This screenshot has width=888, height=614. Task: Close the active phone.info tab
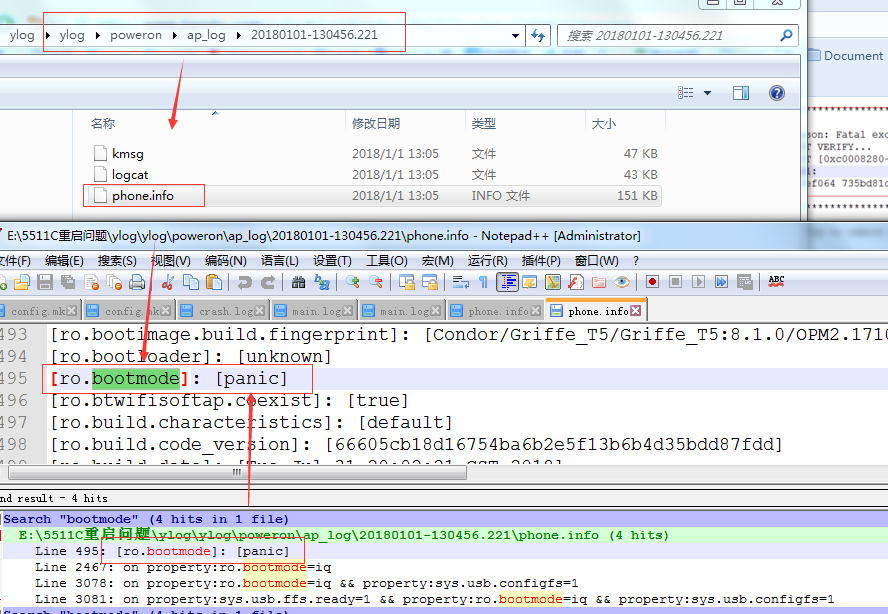point(635,310)
